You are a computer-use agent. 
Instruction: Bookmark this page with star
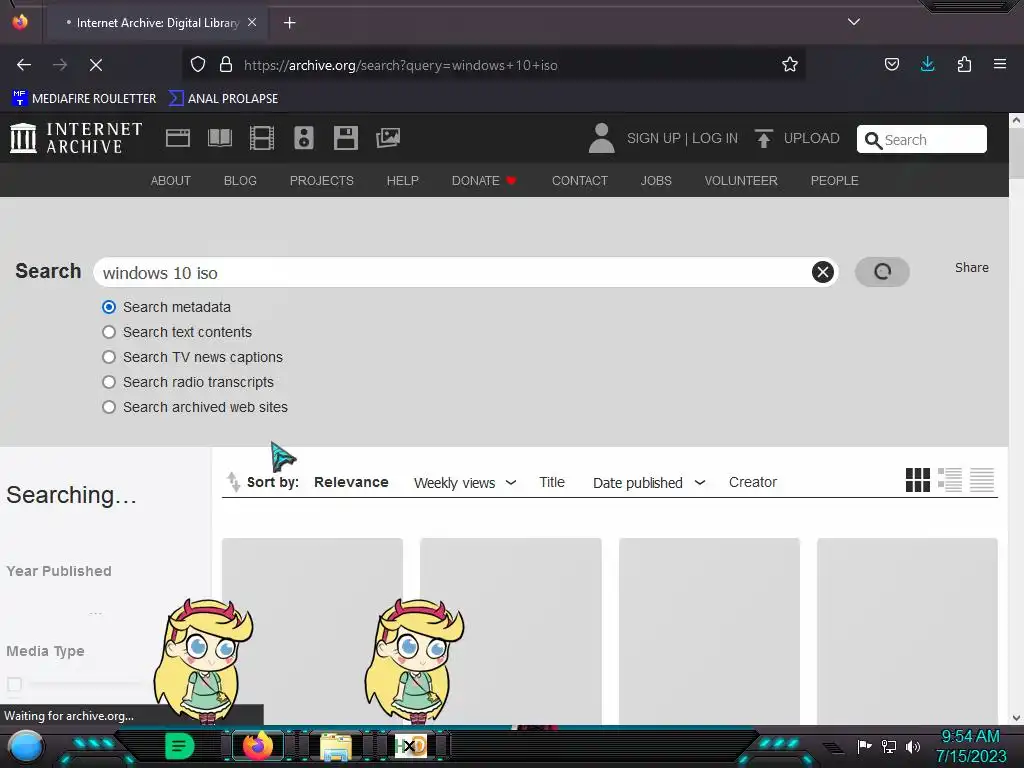790,65
